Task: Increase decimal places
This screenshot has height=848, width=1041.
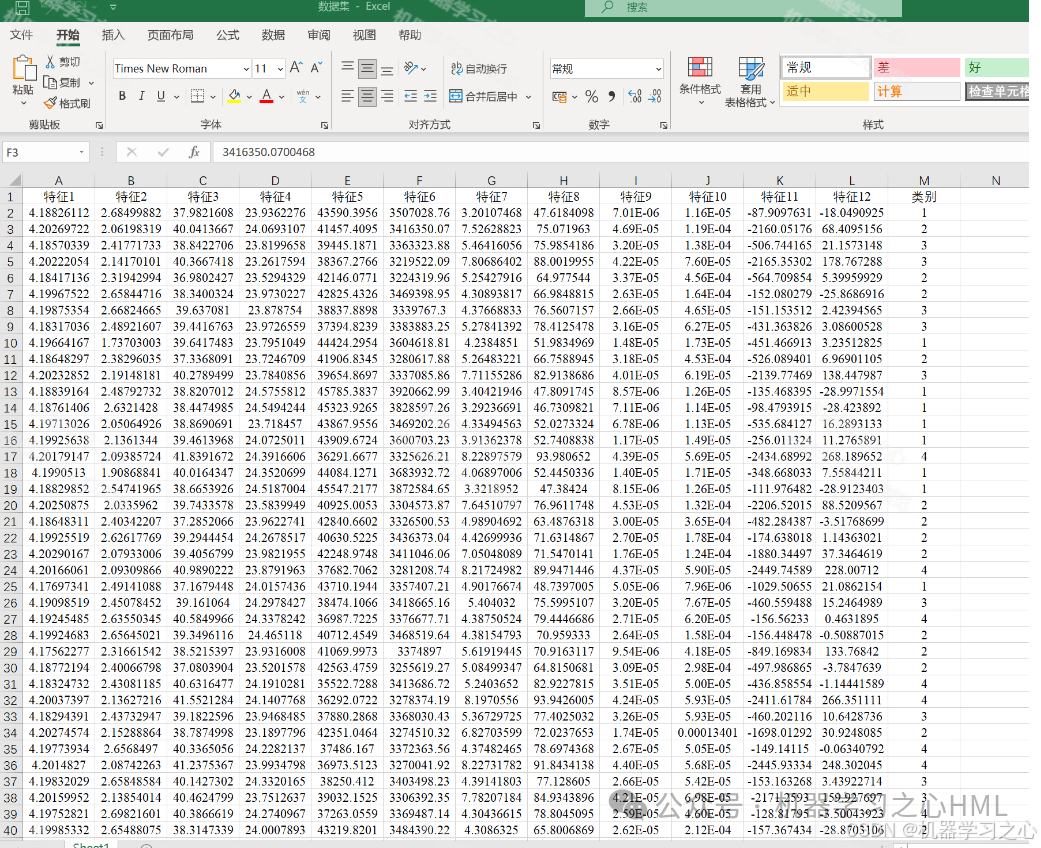Action: [x=635, y=97]
